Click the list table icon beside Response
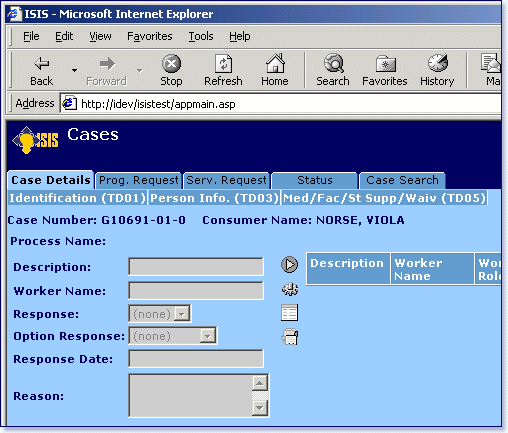Image resolution: width=508 pixels, height=433 pixels. [289, 313]
